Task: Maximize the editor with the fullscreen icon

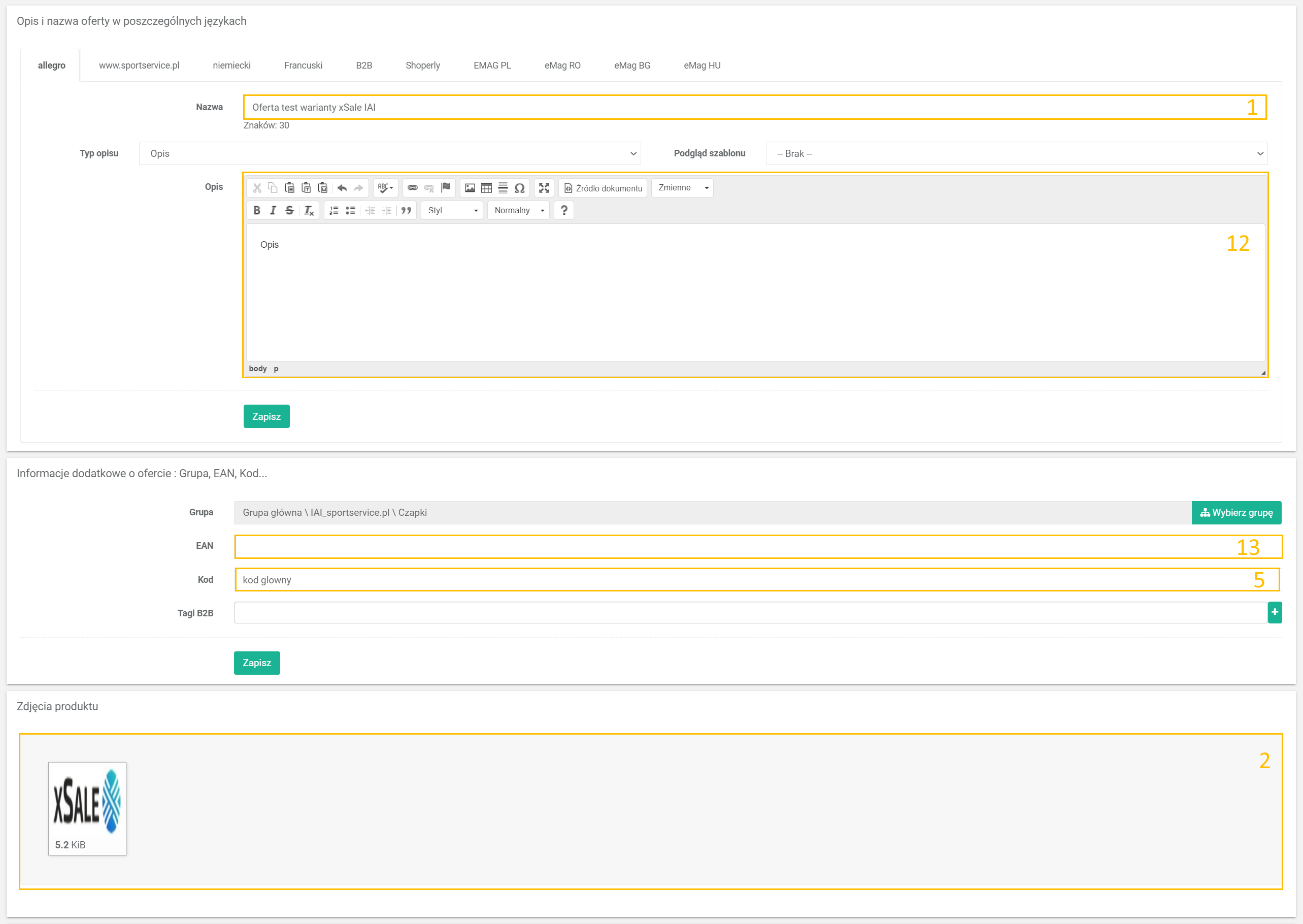Action: [544, 188]
